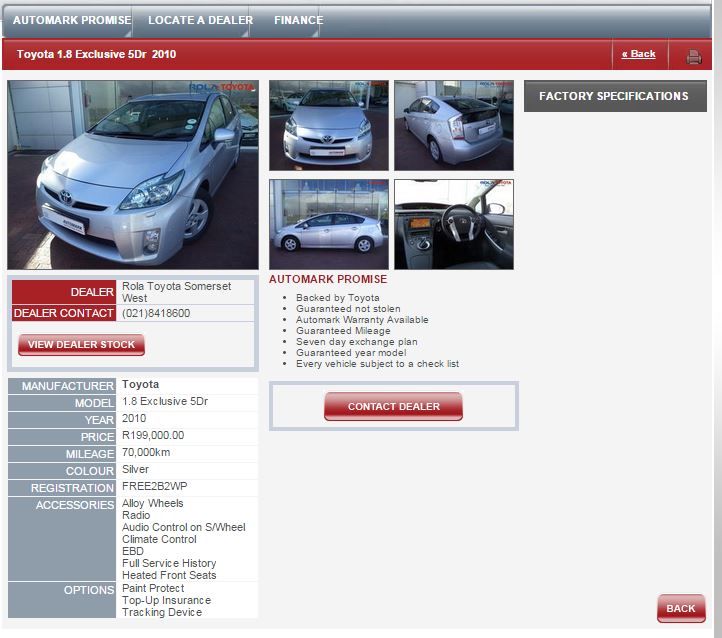
Task: Click 'Seven day exchange plan' bullet
Action: tap(356, 342)
